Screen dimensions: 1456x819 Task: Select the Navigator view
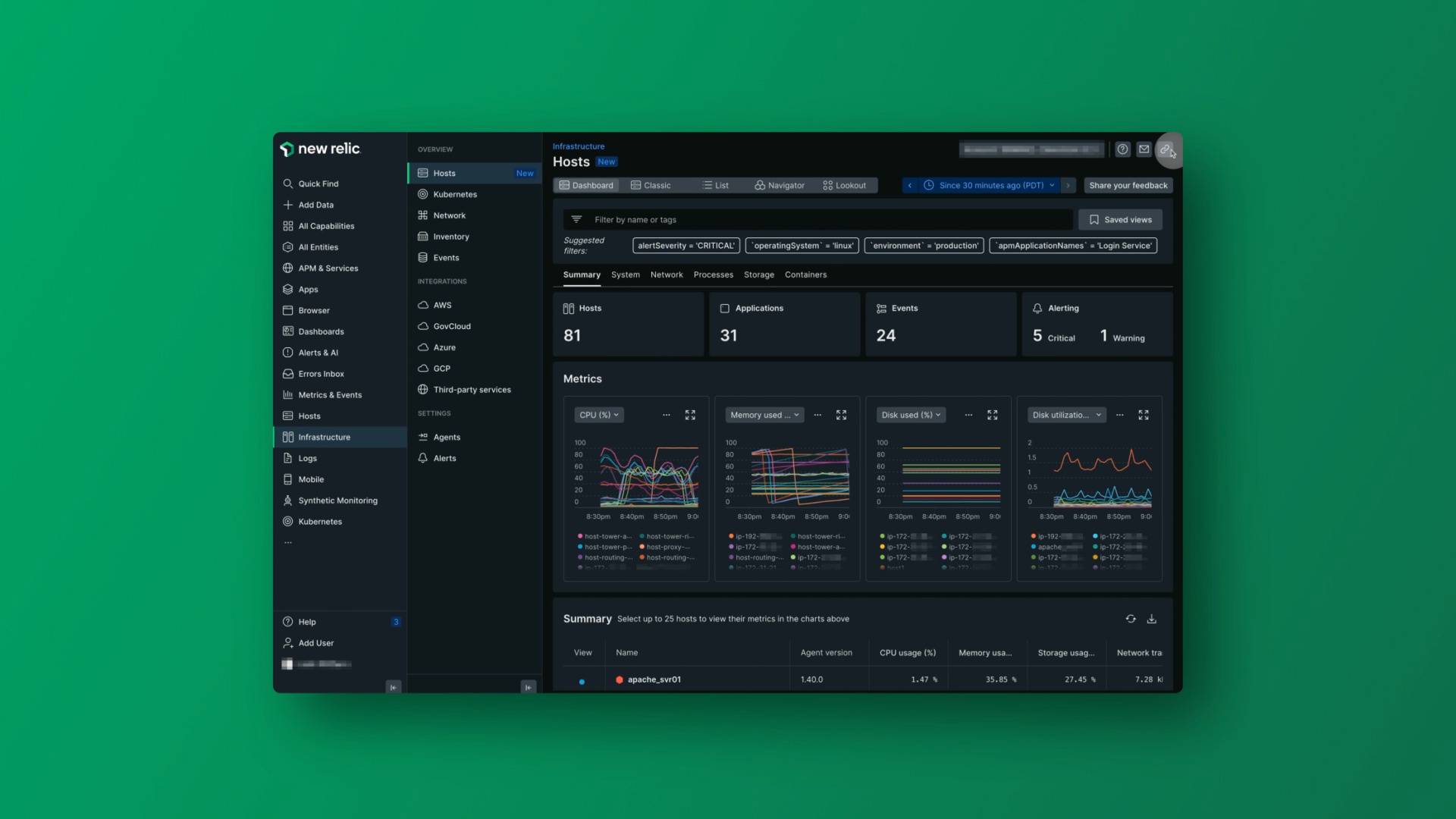click(780, 186)
